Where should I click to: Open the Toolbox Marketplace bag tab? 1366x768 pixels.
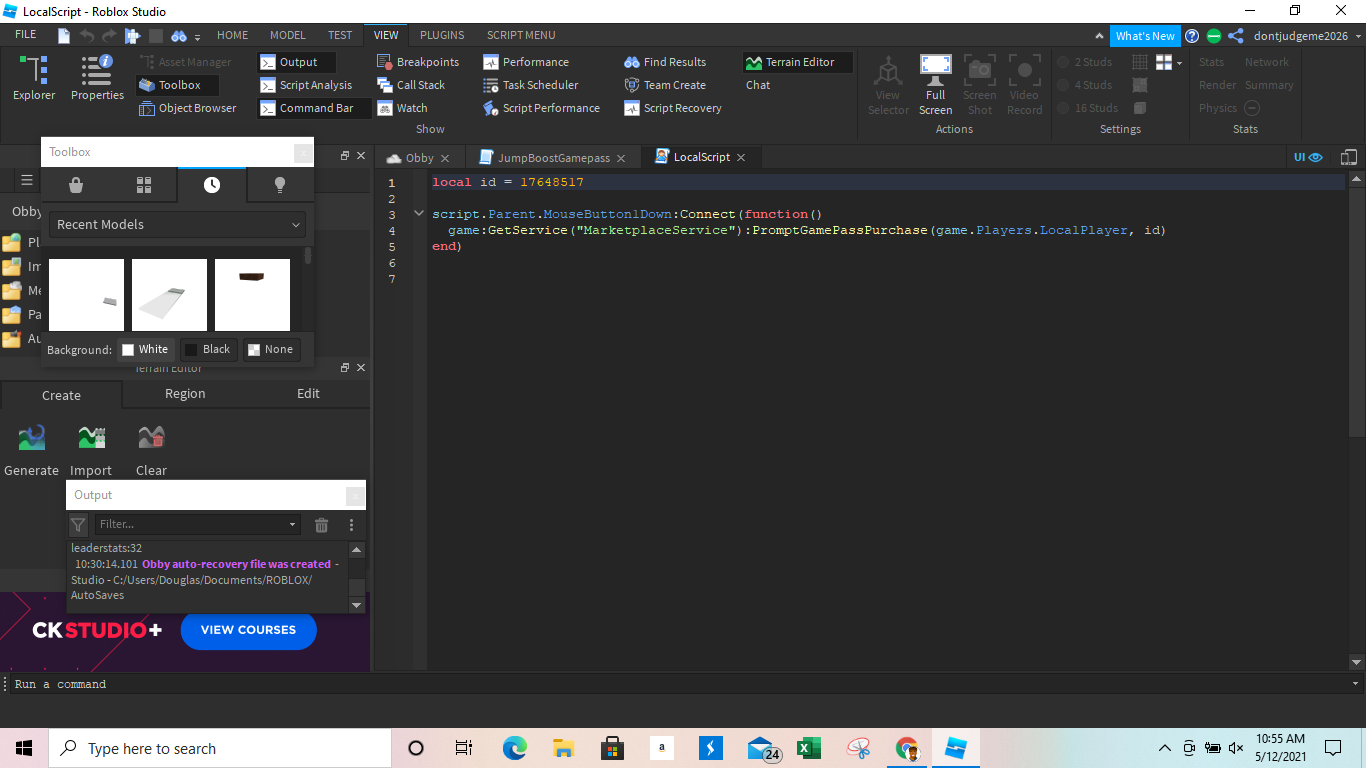75,185
